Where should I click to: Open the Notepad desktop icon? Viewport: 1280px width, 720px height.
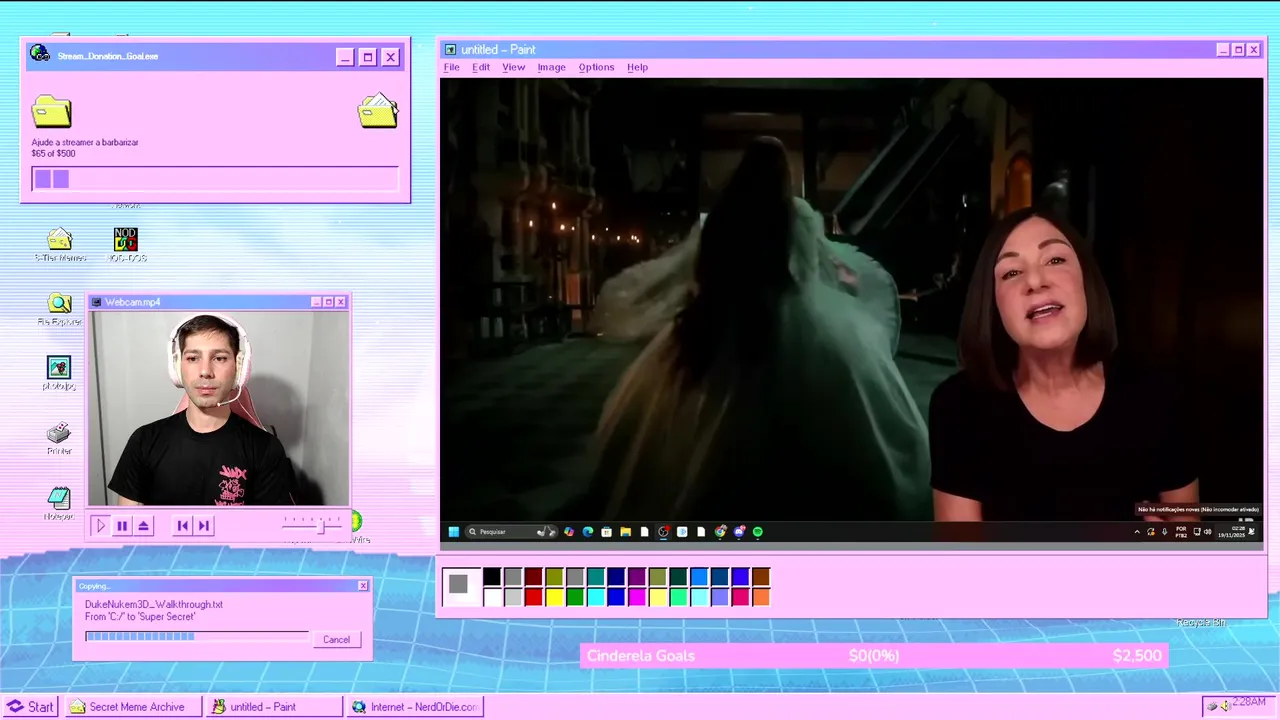59,503
